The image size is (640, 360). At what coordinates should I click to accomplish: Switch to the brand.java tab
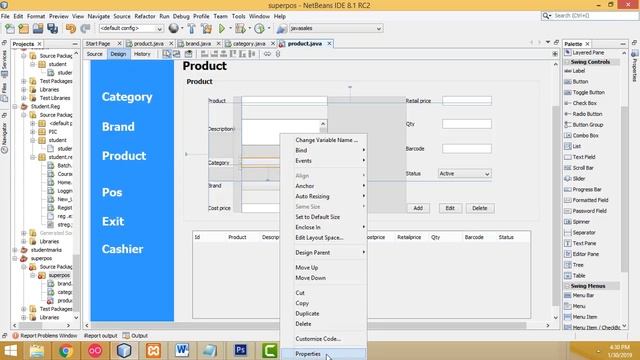tap(198, 44)
